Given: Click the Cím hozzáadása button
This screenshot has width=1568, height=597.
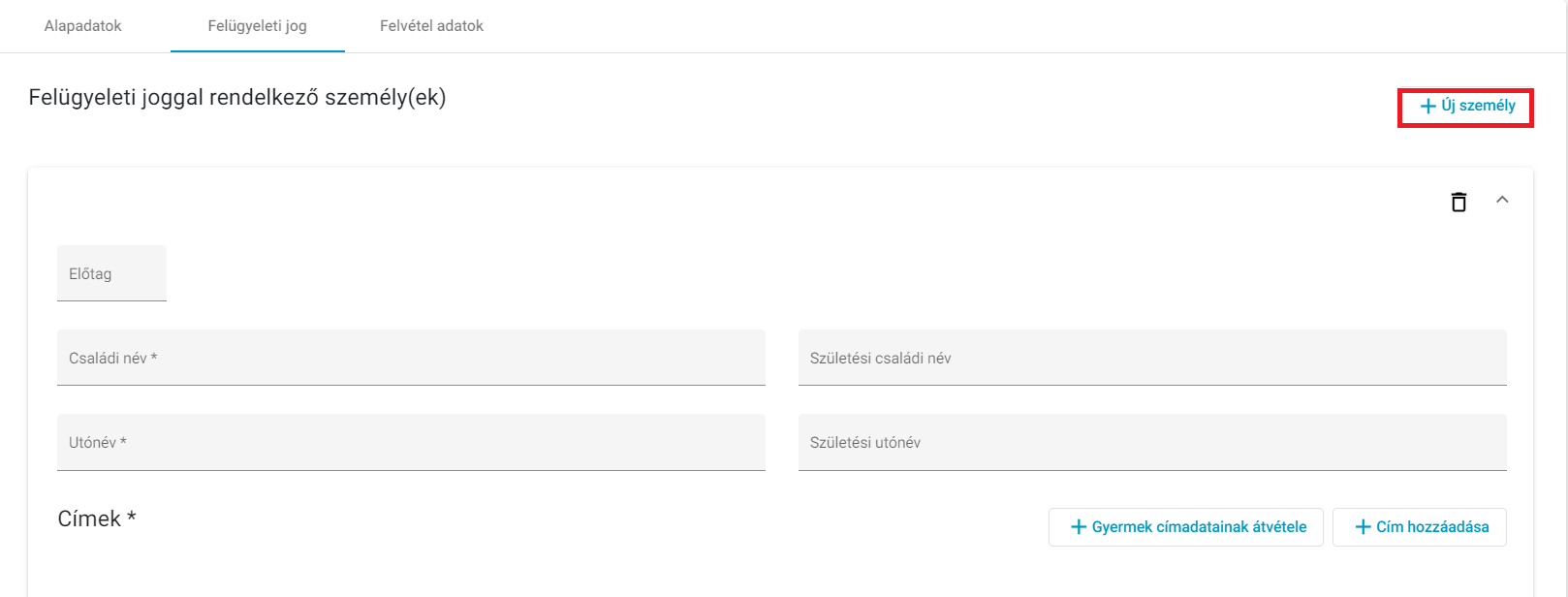Looking at the screenshot, I should [x=1420, y=527].
